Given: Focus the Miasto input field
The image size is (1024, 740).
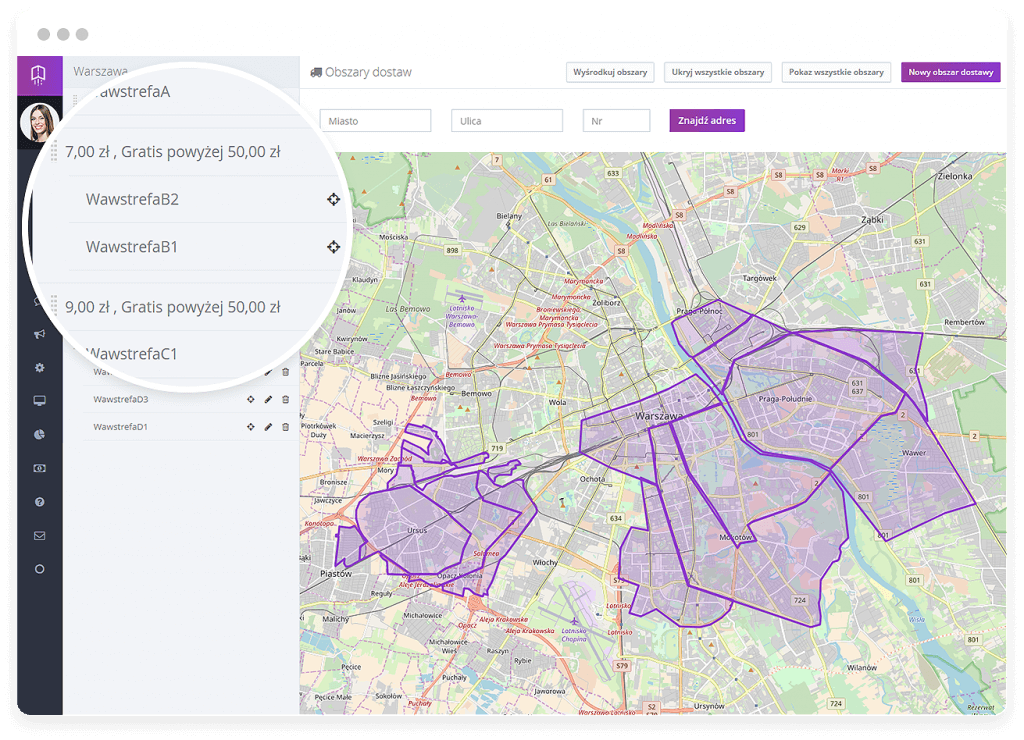Looking at the screenshot, I should (x=375, y=121).
